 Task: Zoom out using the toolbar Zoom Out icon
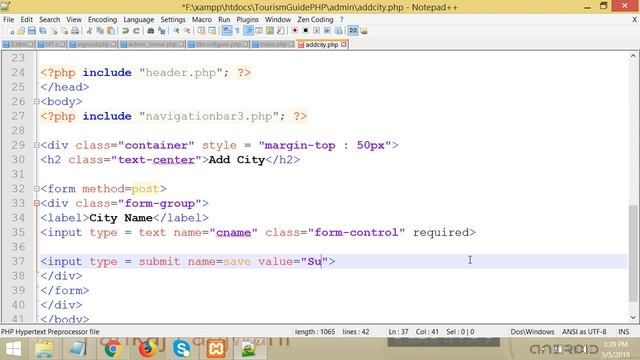[x=187, y=31]
